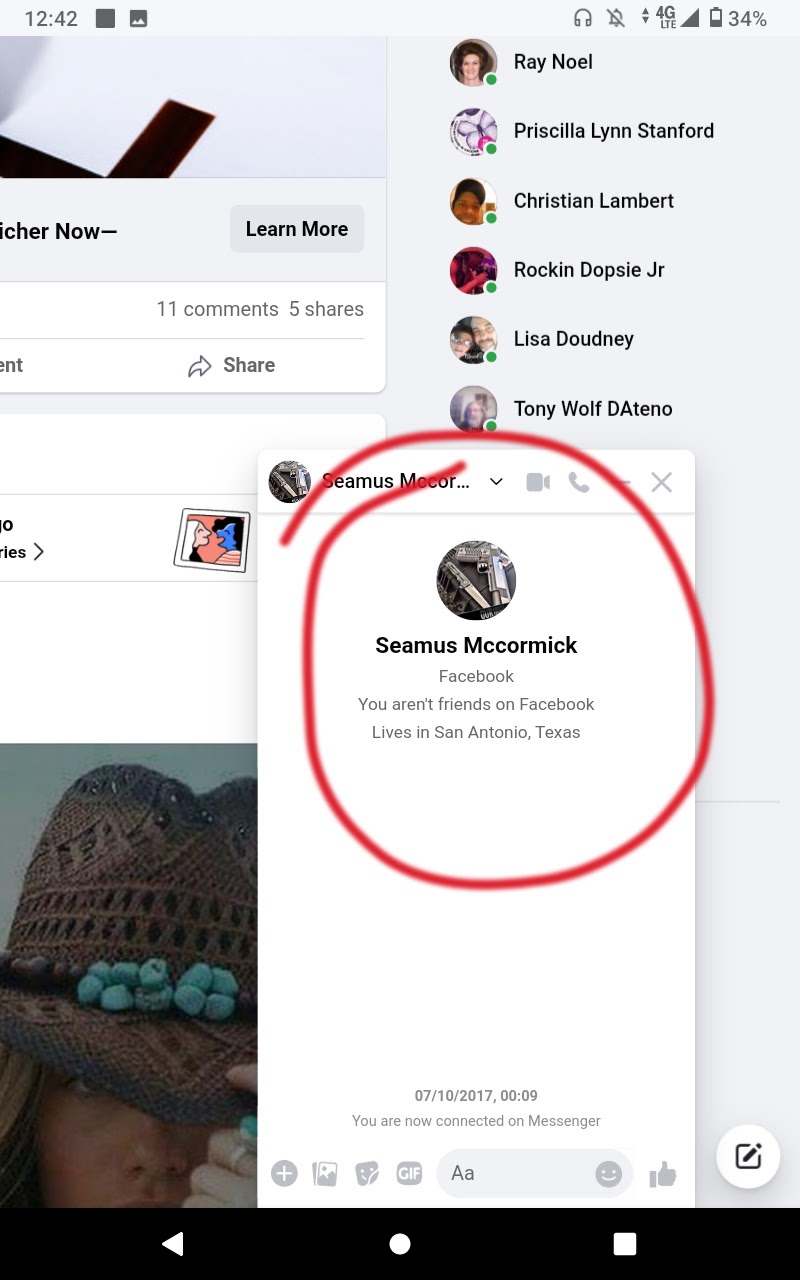Image resolution: width=800 pixels, height=1280 pixels.
Task: View the 5 shares
Action: click(326, 309)
